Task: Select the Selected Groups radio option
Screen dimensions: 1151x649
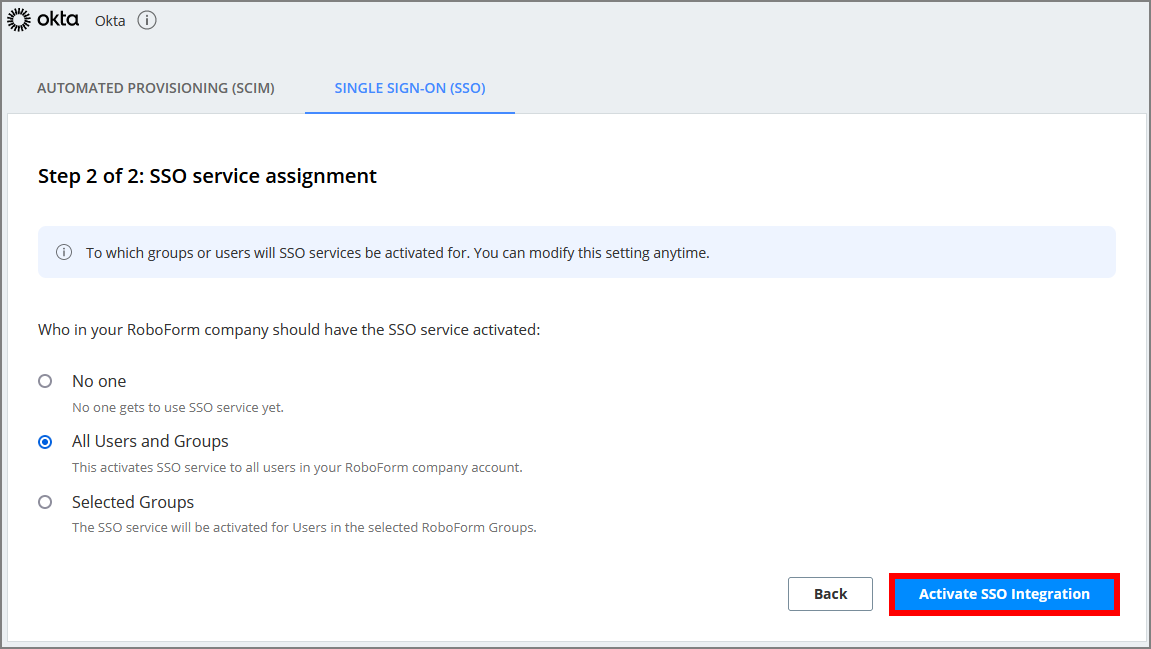Action: click(x=45, y=502)
